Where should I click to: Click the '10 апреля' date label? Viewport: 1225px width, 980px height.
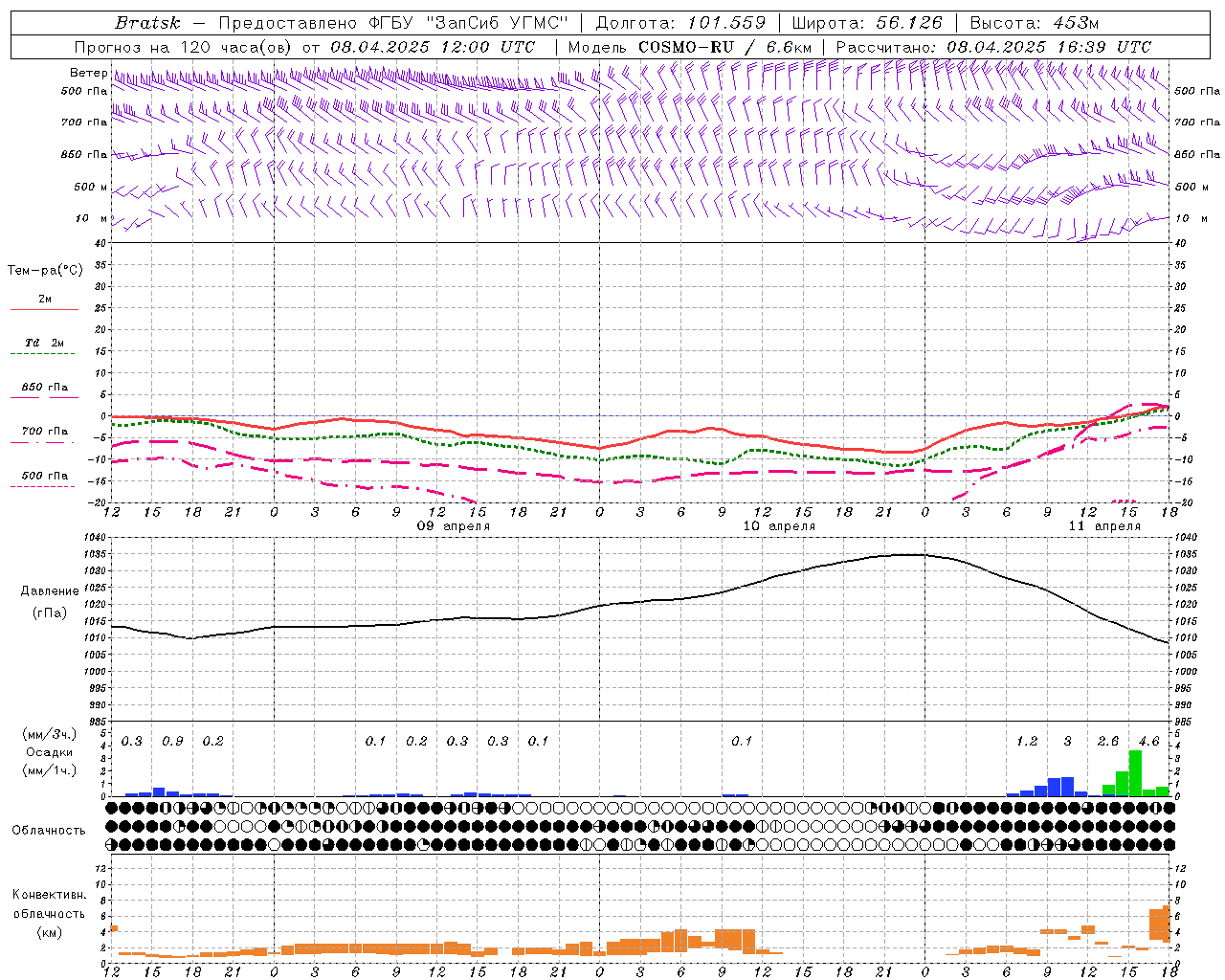coord(779,526)
